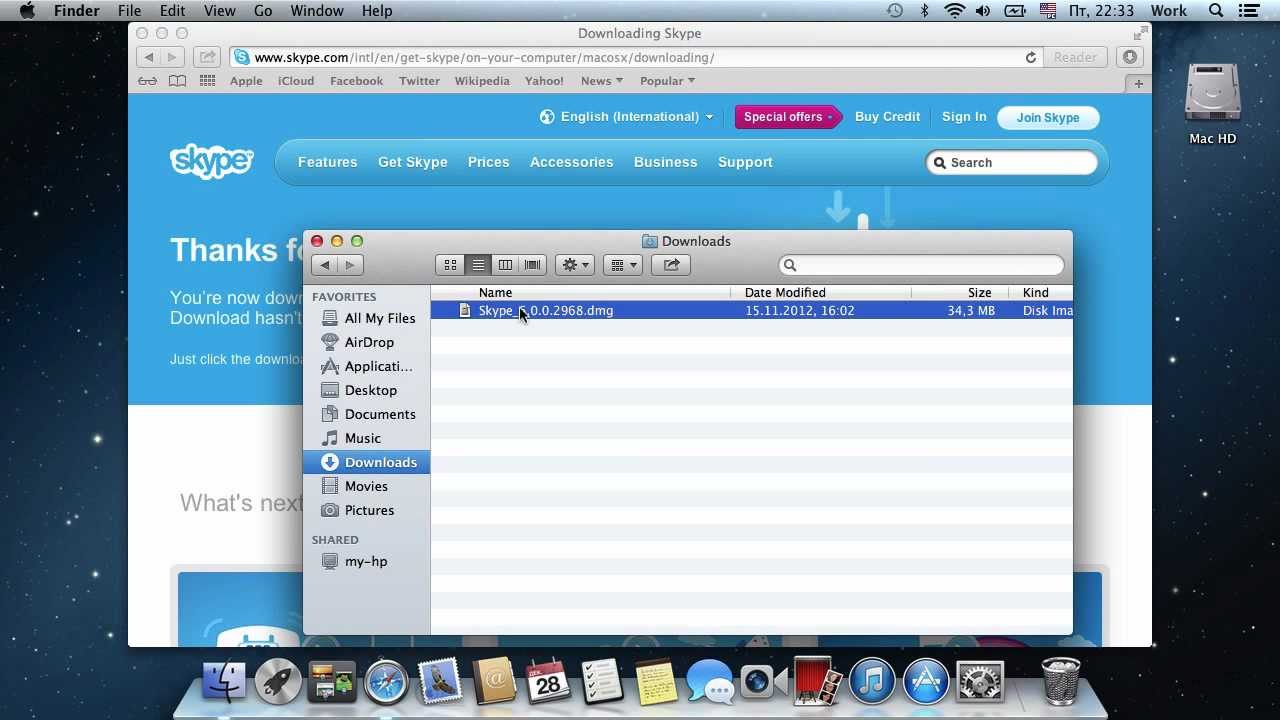Viewport: 1280px width, 720px height.
Task: Open Safari Top Sites grid icon
Action: coord(207,81)
